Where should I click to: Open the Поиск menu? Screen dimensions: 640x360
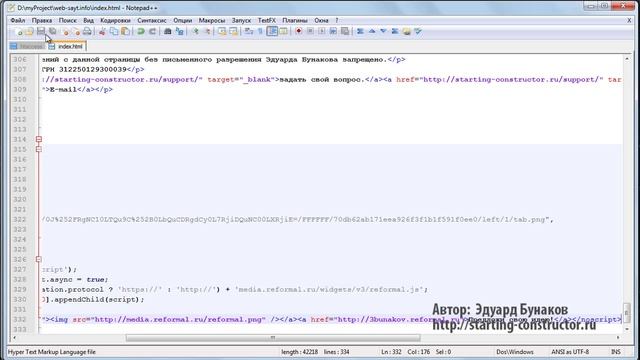coord(67,20)
